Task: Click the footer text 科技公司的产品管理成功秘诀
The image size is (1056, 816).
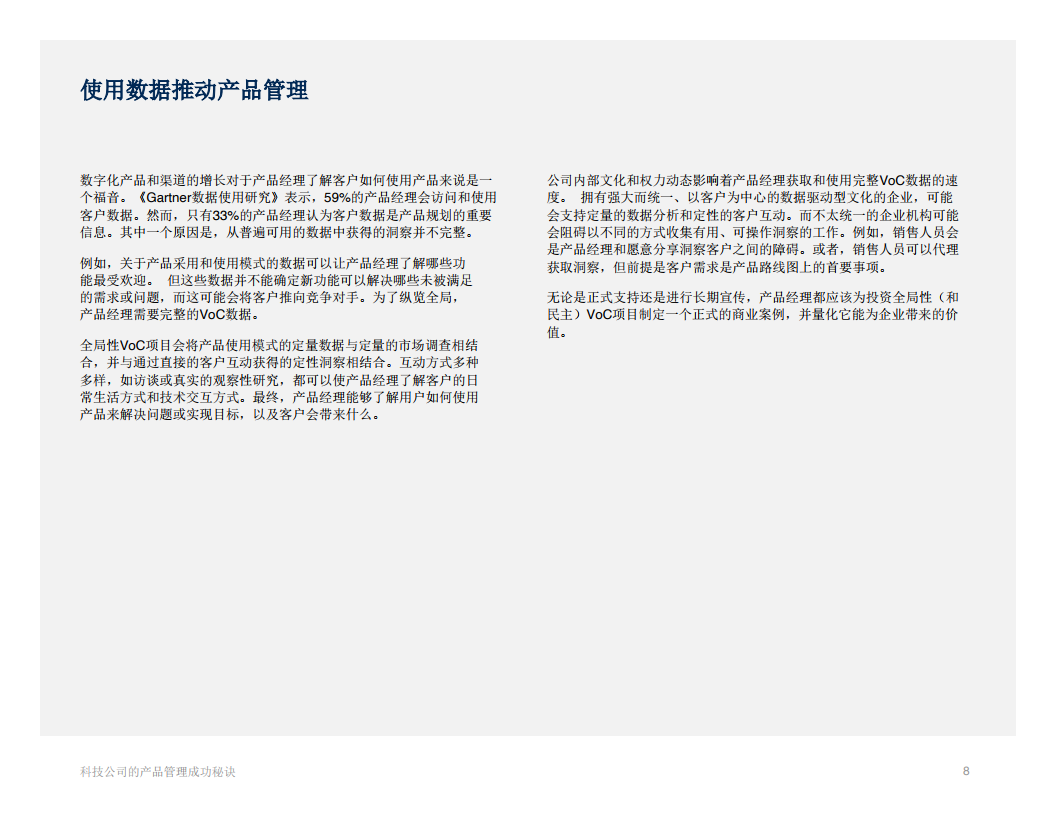Action: 158,772
